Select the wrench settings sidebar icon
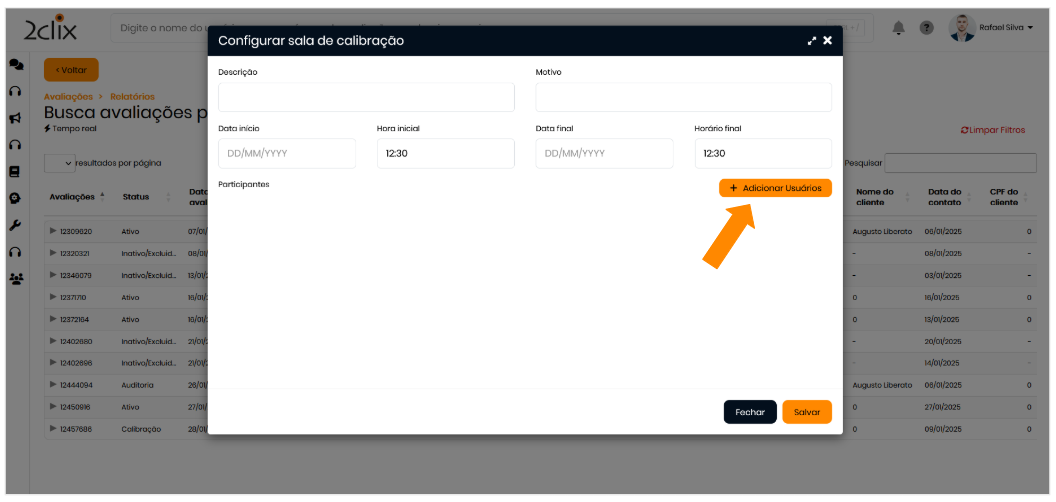This screenshot has height=502, width=1056. [16, 225]
